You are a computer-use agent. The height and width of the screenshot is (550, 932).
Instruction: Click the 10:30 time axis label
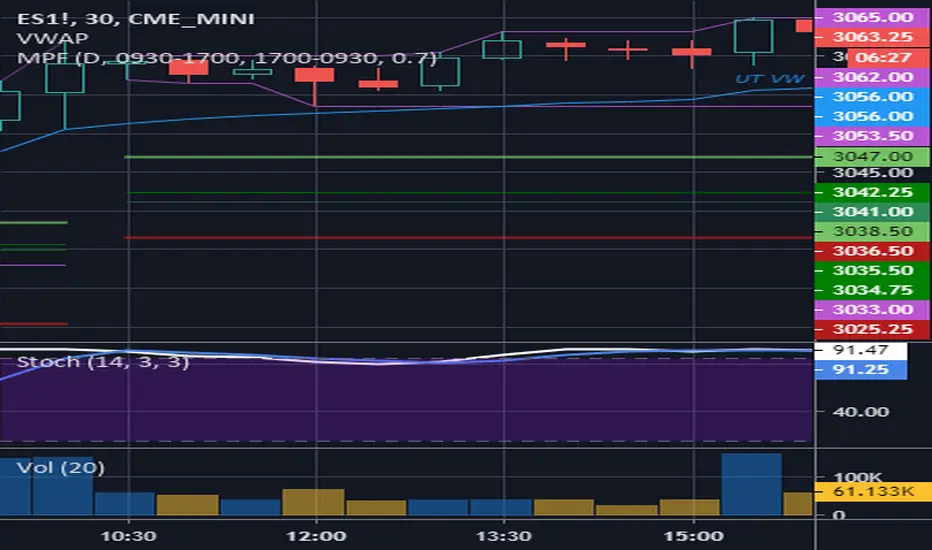(x=128, y=536)
